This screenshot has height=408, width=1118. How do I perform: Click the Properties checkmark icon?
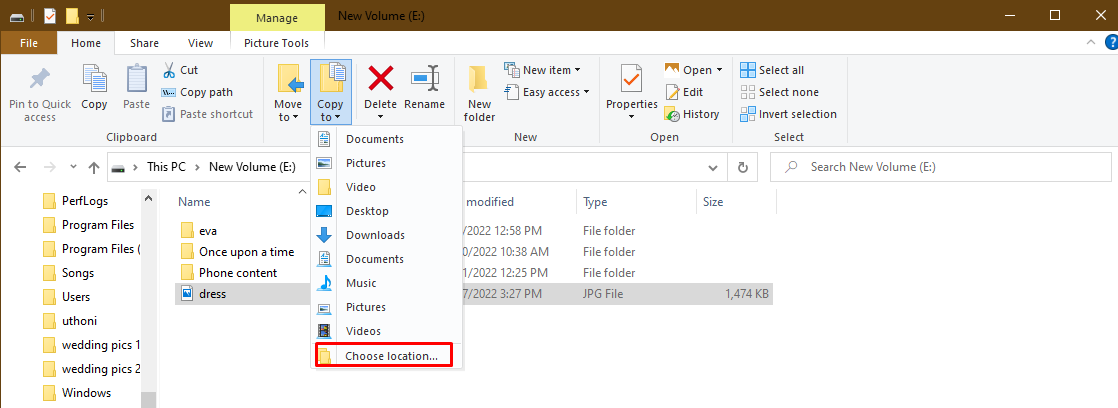click(x=631, y=79)
